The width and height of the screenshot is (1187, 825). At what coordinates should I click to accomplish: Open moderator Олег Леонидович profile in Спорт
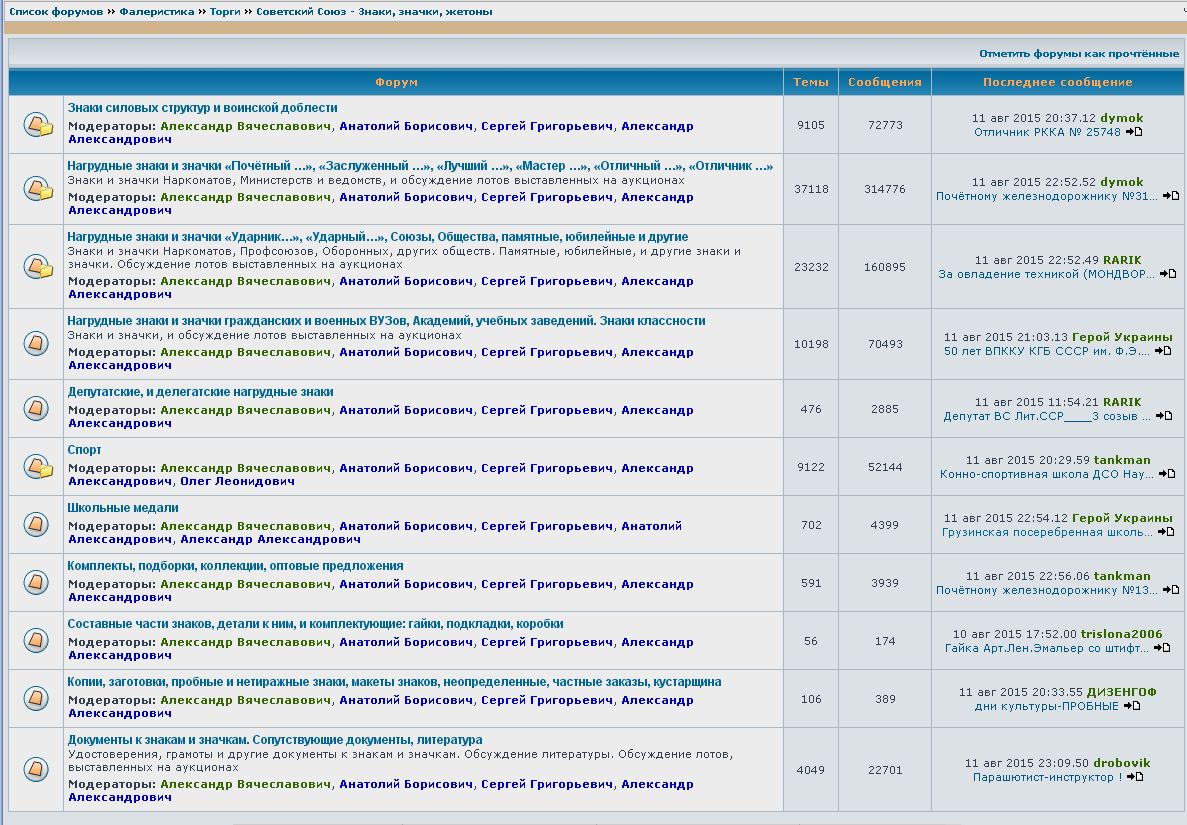[x=238, y=482]
